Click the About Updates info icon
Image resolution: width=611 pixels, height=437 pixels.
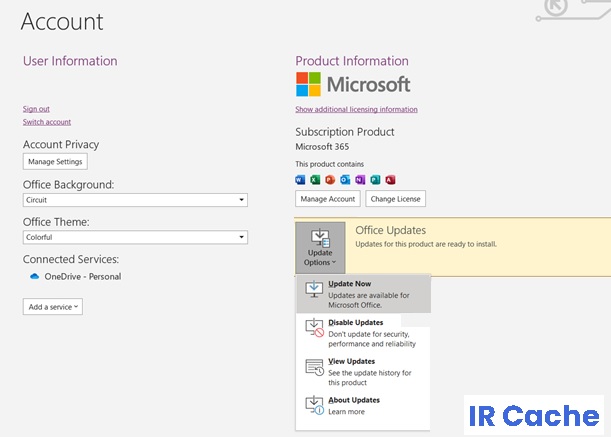pos(314,405)
